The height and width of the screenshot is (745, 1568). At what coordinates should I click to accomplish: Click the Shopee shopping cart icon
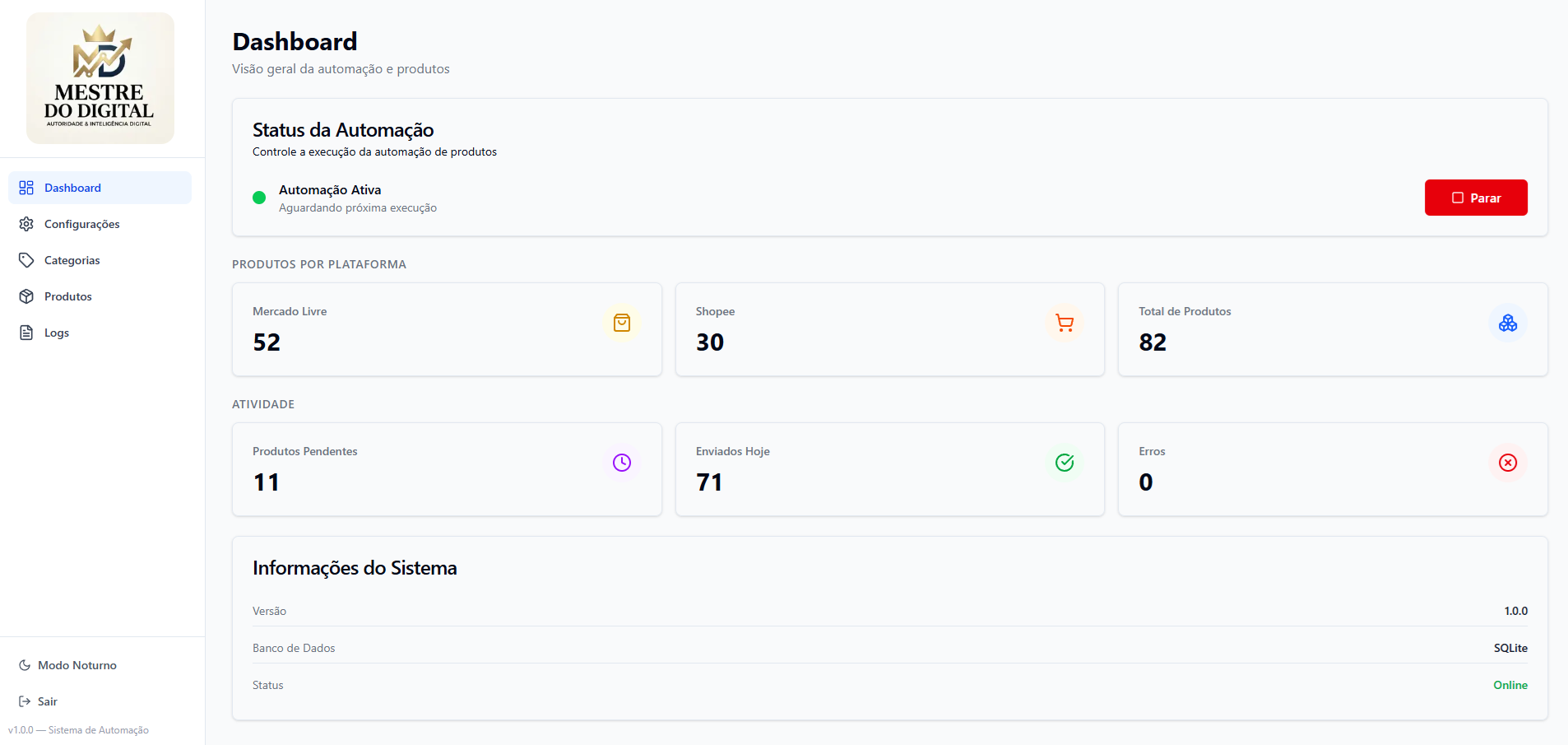coord(1065,323)
